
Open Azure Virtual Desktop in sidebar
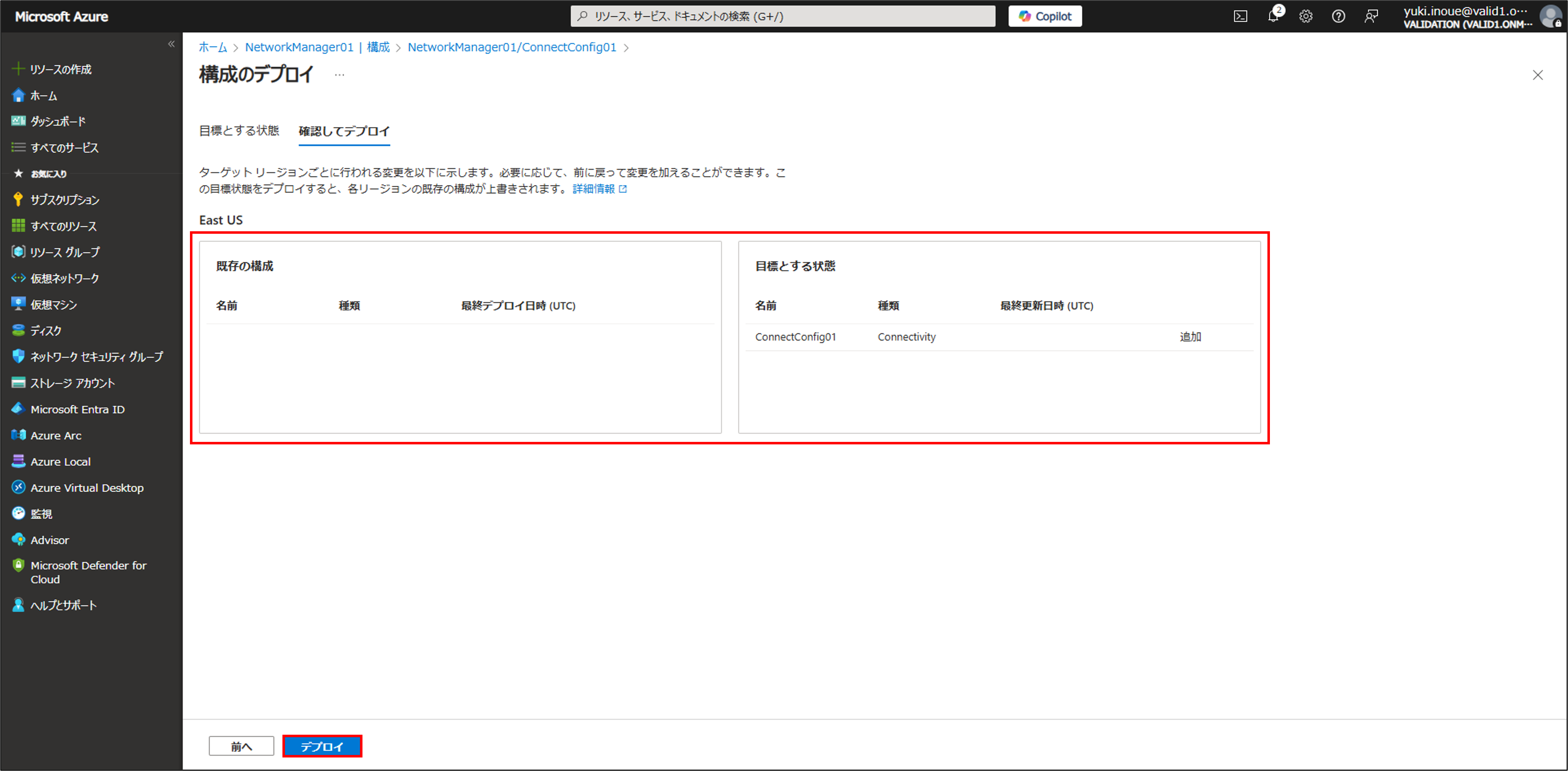[x=87, y=487]
